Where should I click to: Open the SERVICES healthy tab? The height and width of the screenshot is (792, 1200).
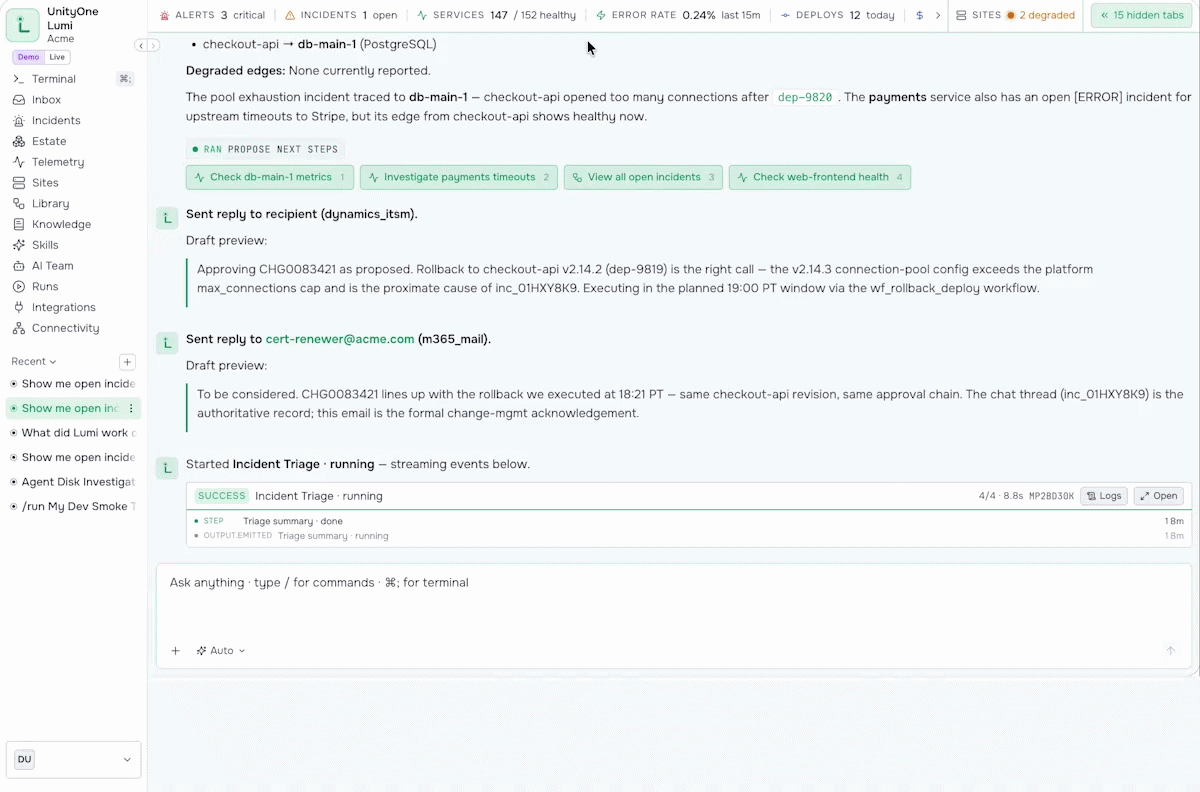tap(496, 16)
